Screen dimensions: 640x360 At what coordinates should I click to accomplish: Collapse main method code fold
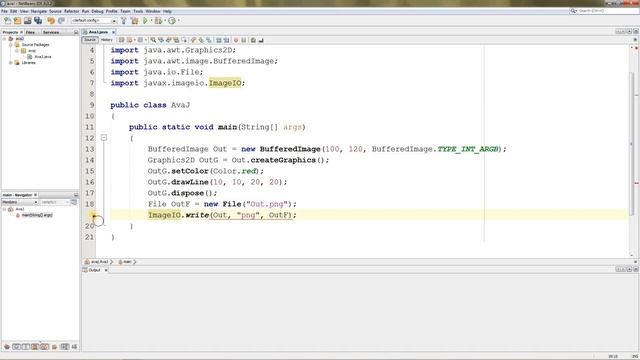tap(104, 138)
